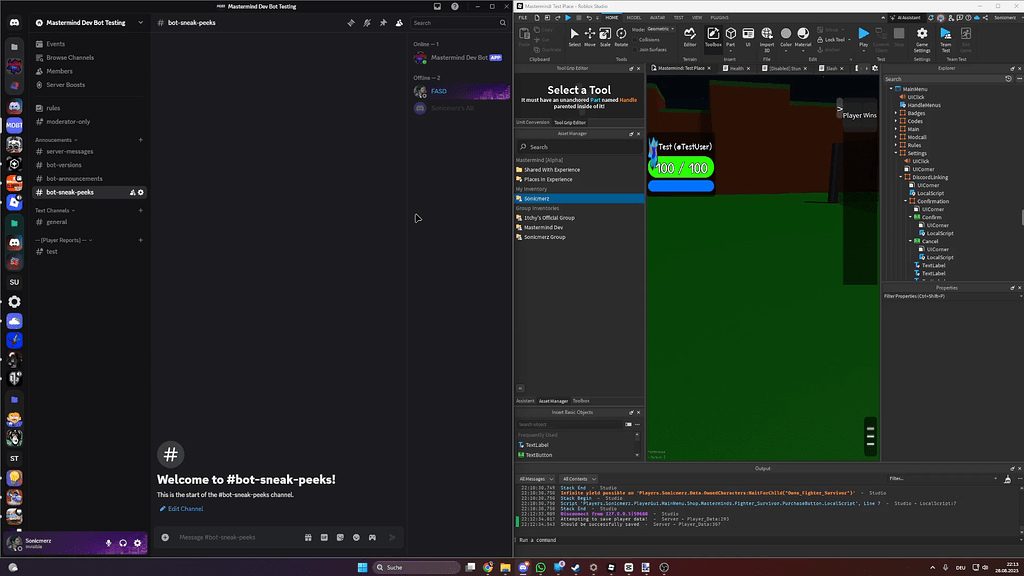Image resolution: width=1024 pixels, height=576 pixels.
Task: Clear the Output window with the broom icon
Action: point(1008,479)
